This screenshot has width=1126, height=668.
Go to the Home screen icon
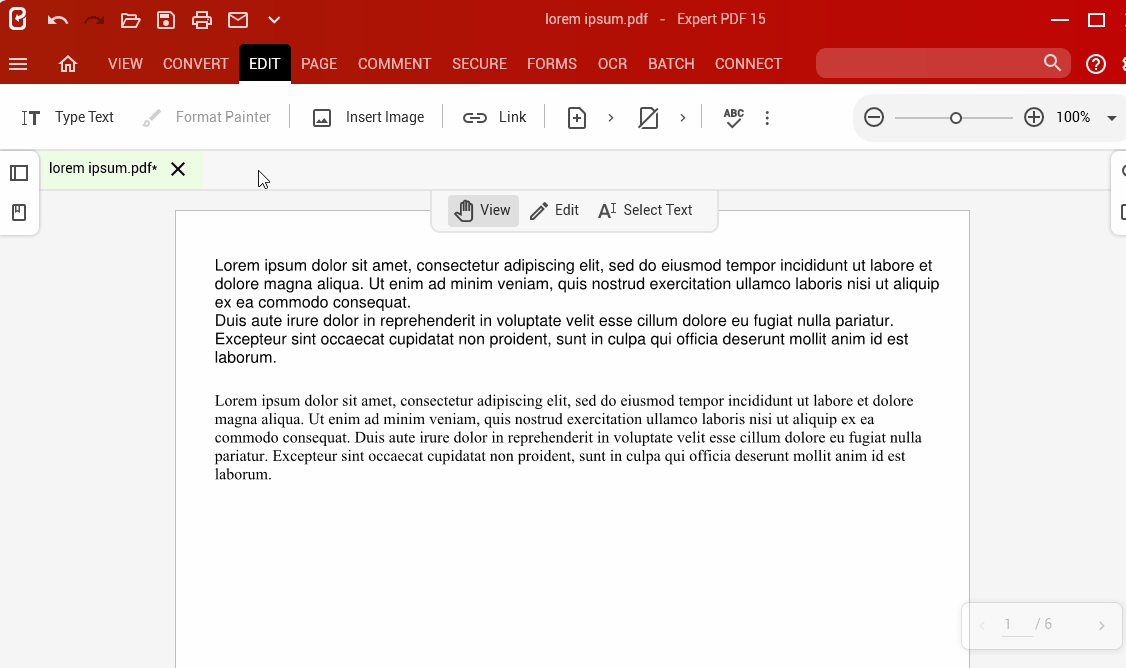point(68,64)
